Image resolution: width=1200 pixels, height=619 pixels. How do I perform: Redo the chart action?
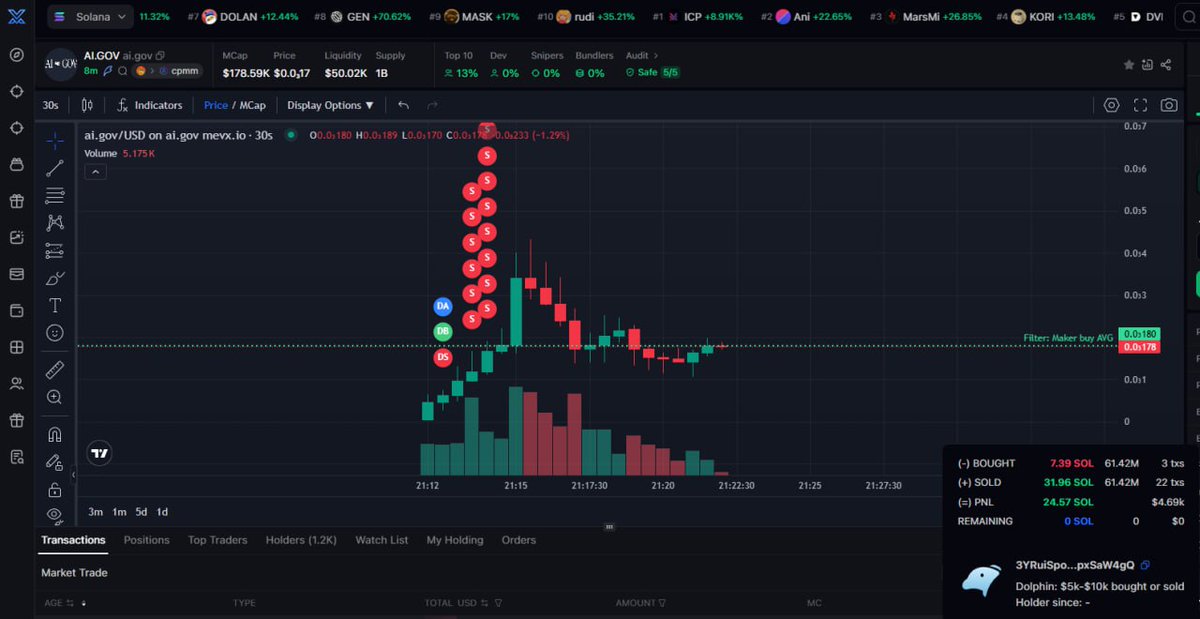[432, 105]
